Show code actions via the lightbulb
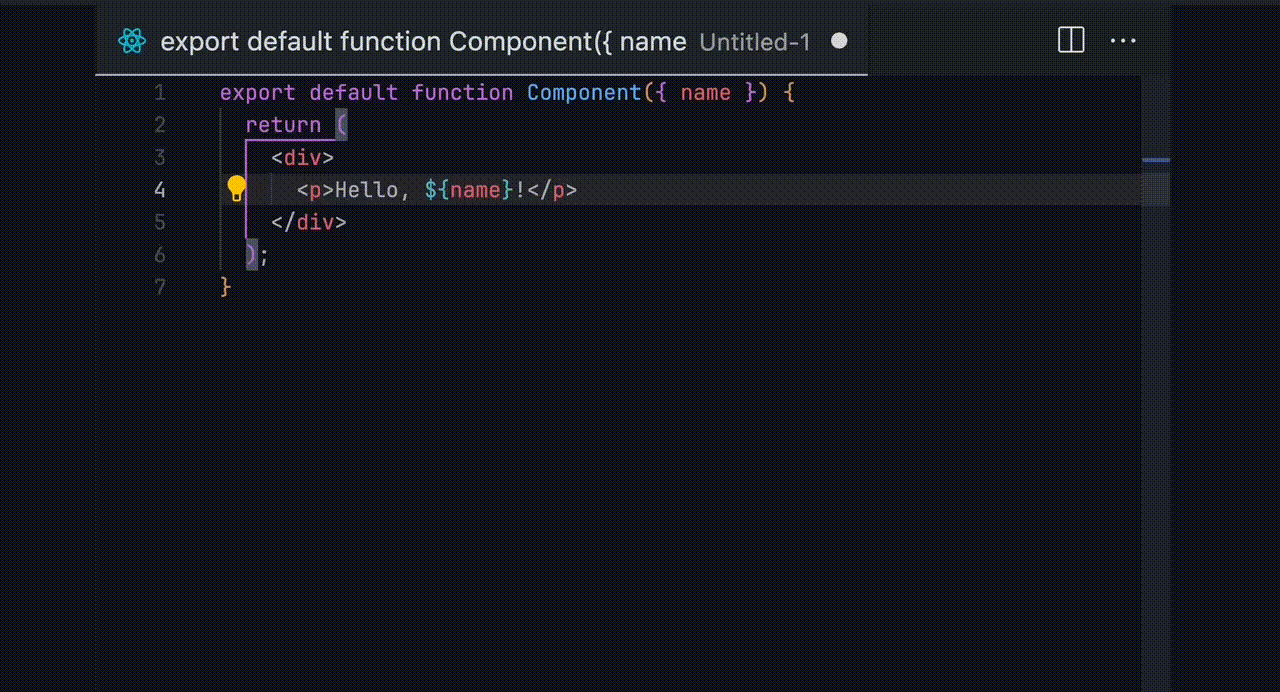1280x692 pixels. [x=236, y=188]
